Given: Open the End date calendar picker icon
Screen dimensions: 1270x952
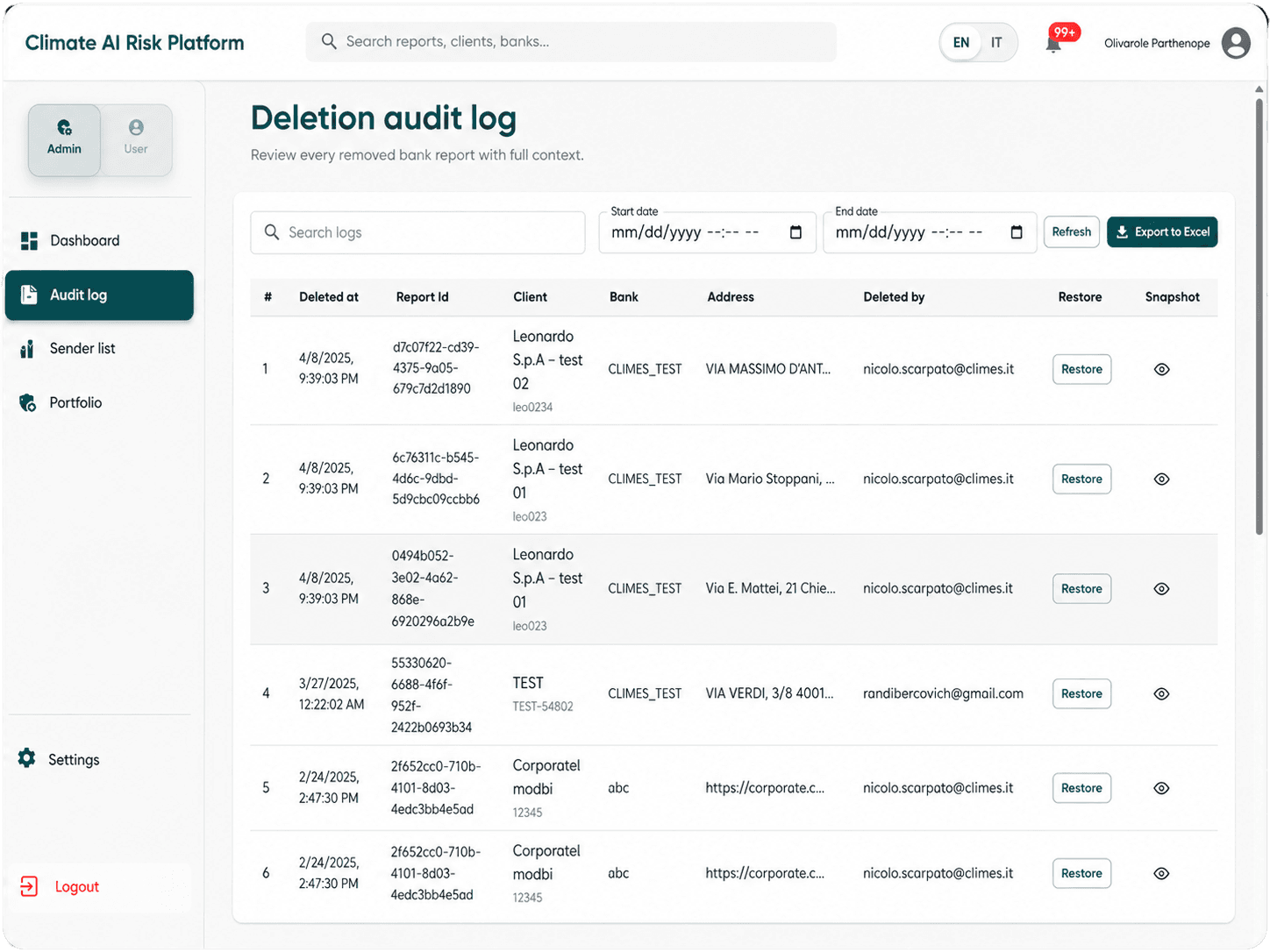Looking at the screenshot, I should pyautogui.click(x=1017, y=232).
